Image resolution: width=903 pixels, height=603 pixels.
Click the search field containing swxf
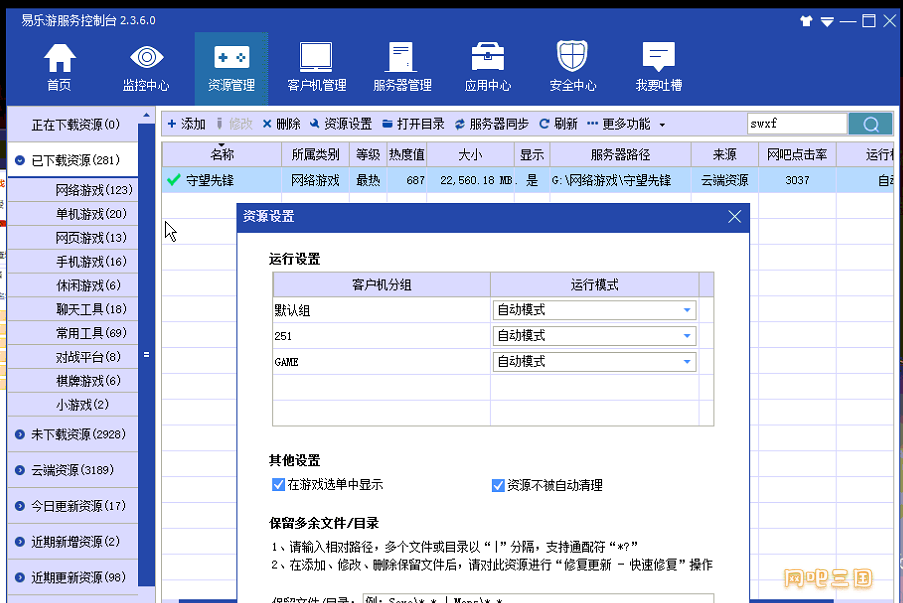(797, 124)
